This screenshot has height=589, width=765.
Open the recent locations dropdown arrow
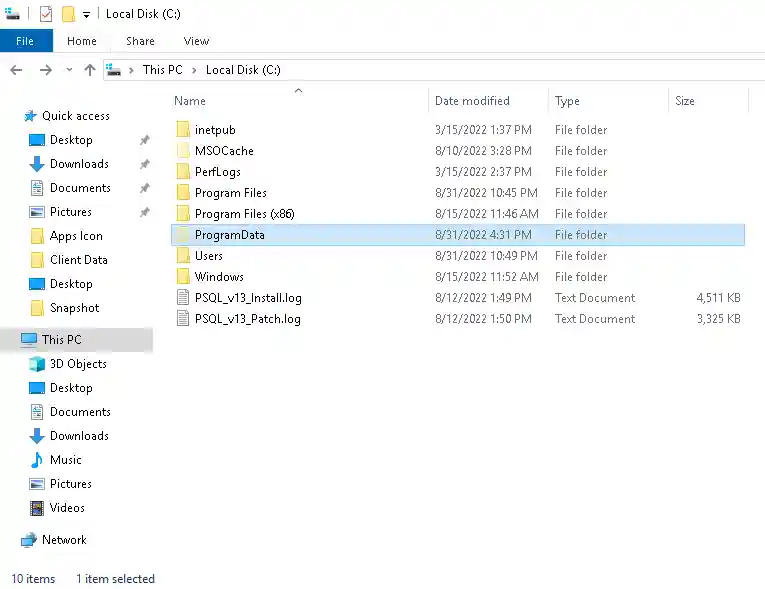[x=69, y=70]
